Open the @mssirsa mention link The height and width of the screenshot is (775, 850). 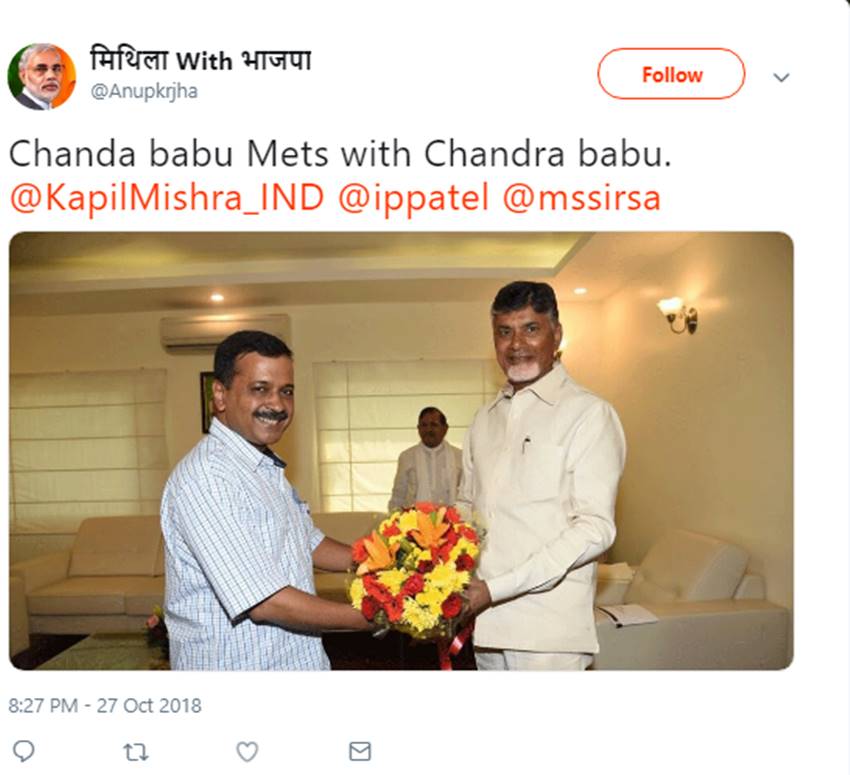pos(581,197)
